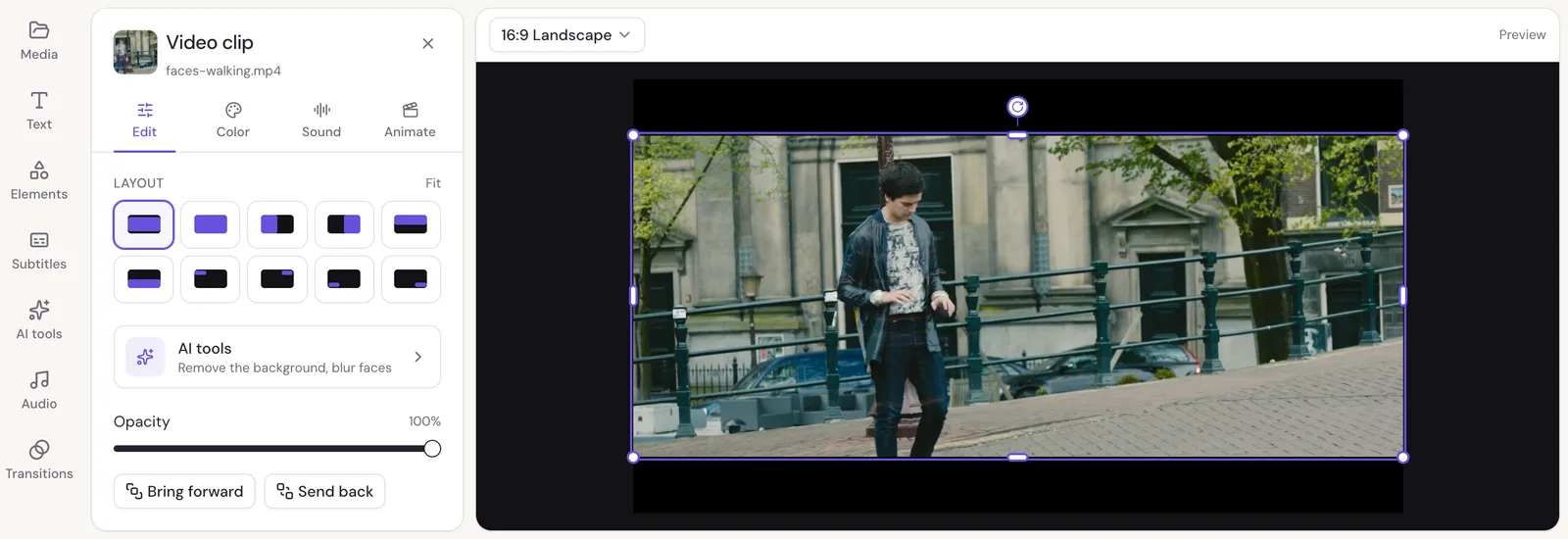
Task: Open the Media sidebar panel
Action: coord(39,41)
